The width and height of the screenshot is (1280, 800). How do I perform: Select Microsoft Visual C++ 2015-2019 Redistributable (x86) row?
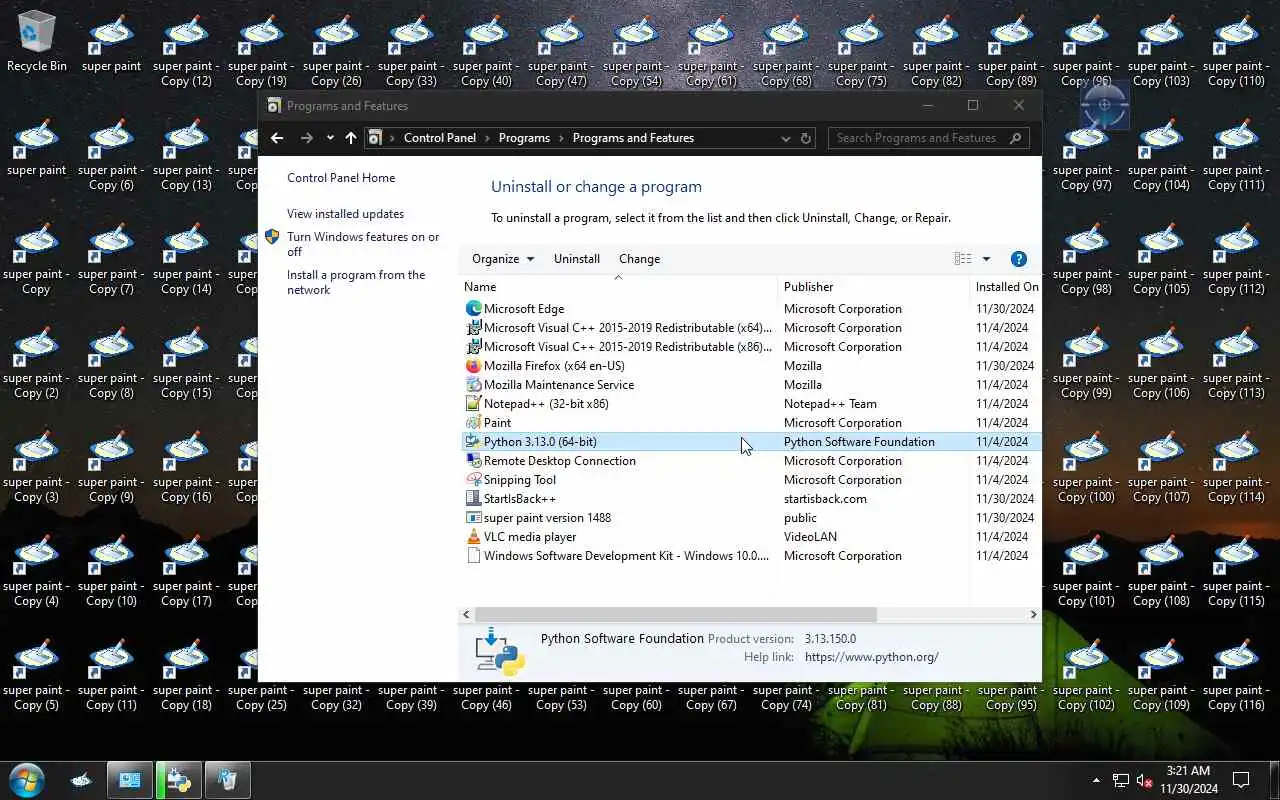click(x=750, y=347)
